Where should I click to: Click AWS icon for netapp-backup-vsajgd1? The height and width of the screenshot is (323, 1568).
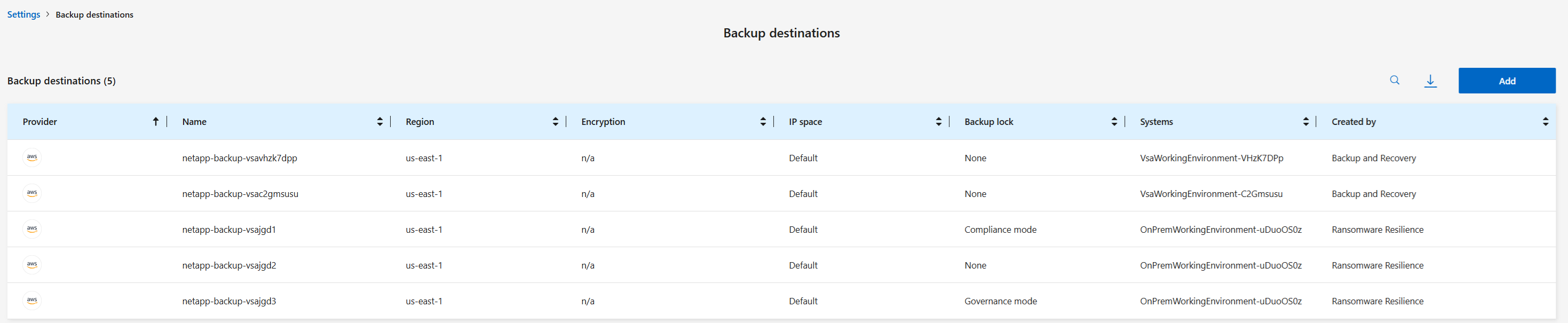click(x=32, y=229)
